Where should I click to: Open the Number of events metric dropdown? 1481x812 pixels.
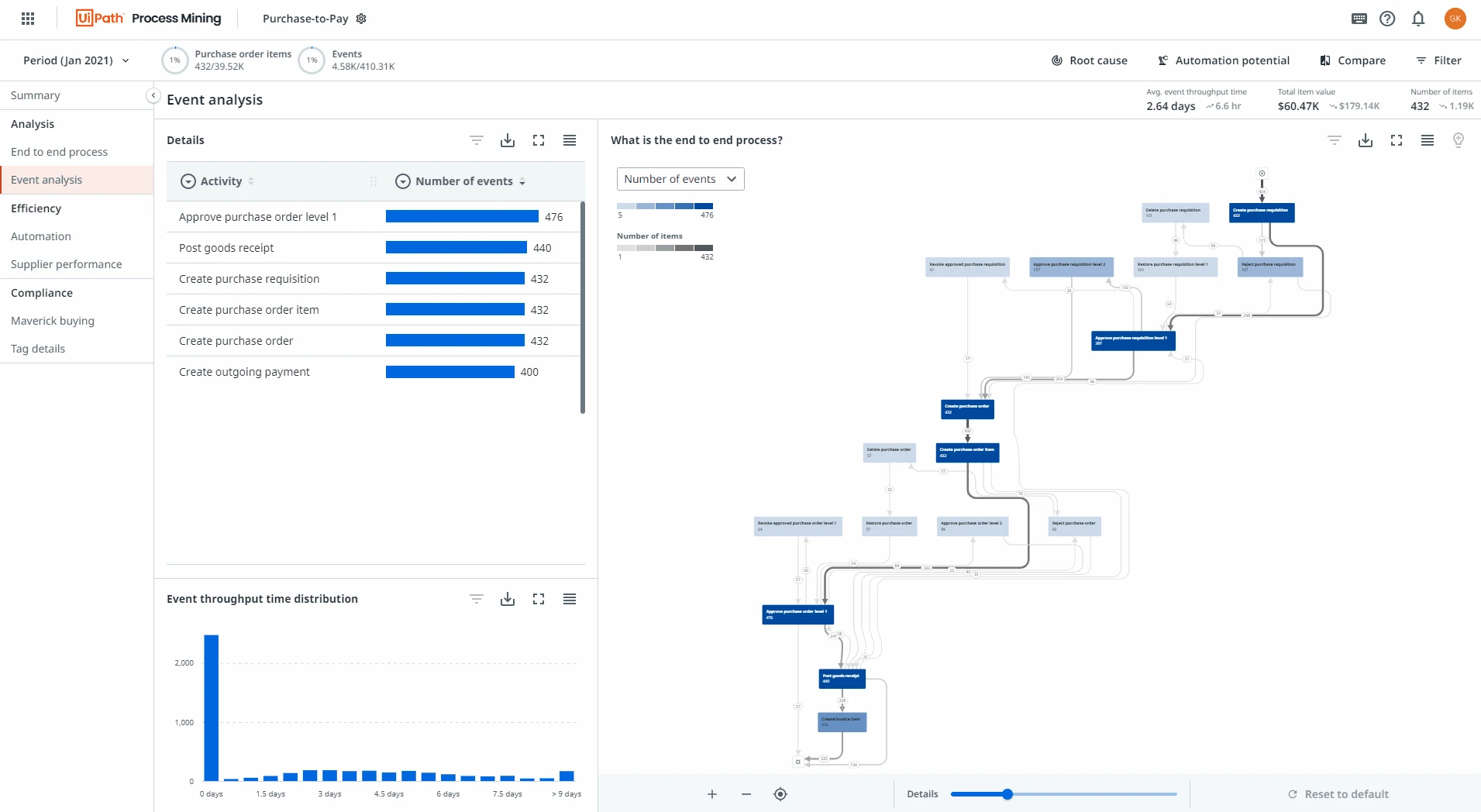point(680,179)
